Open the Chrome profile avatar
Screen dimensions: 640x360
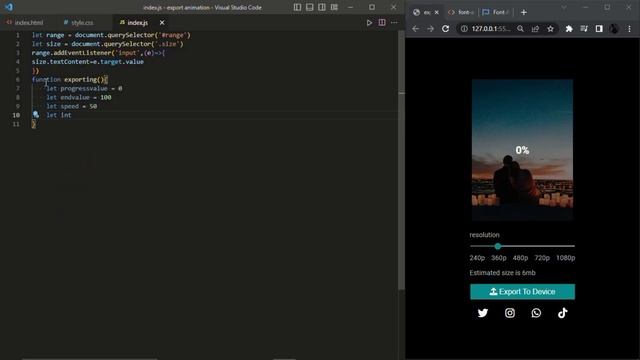(614, 29)
